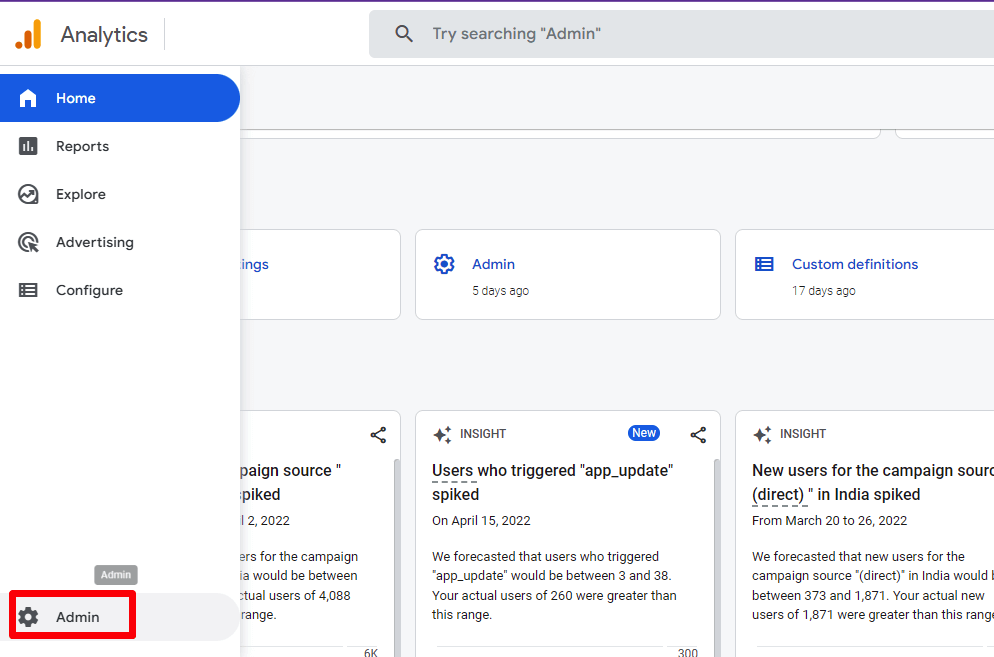Click the '300' chart axis value
The image size is (994, 657).
687,652
